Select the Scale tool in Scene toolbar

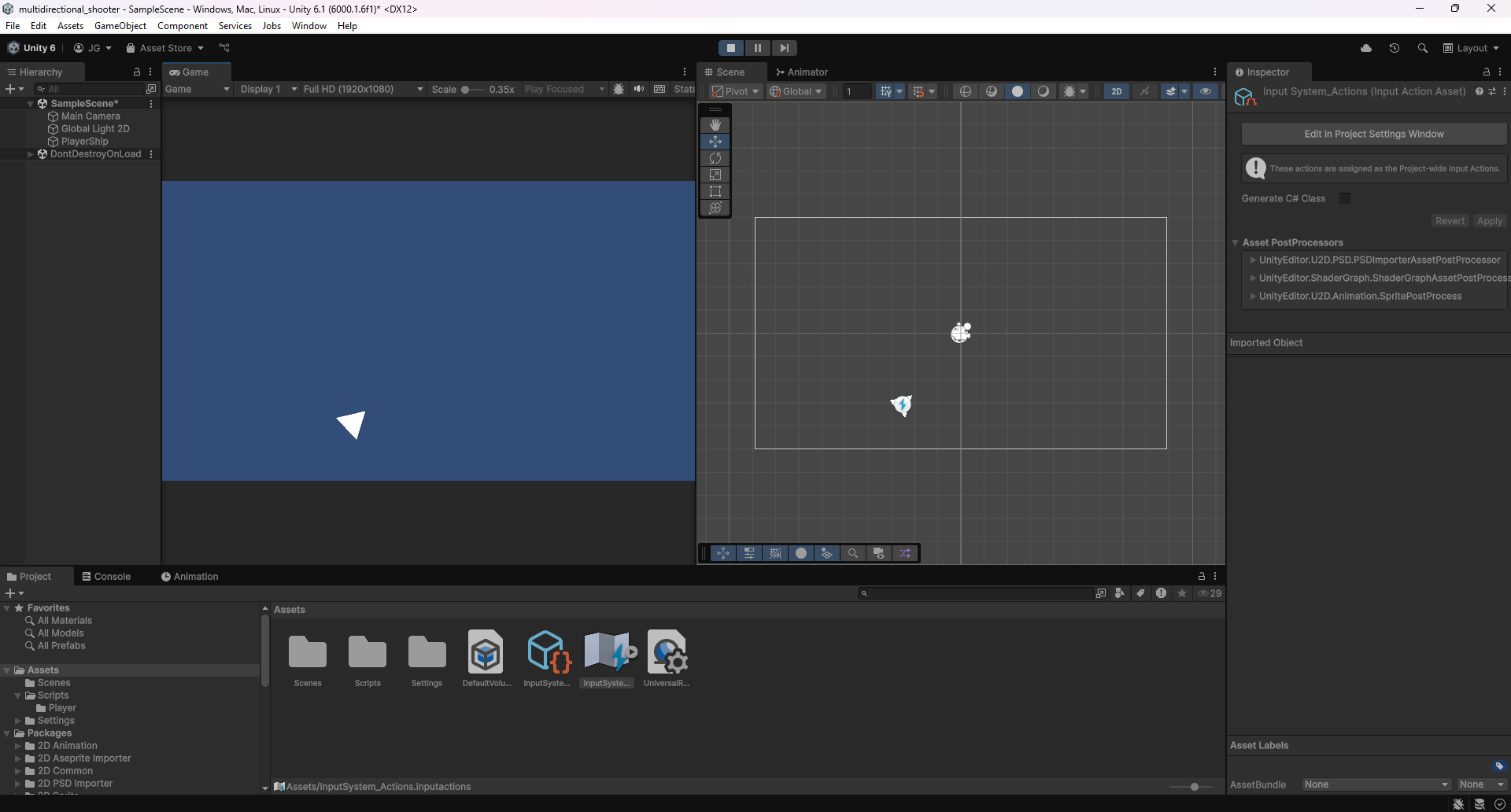coord(715,175)
